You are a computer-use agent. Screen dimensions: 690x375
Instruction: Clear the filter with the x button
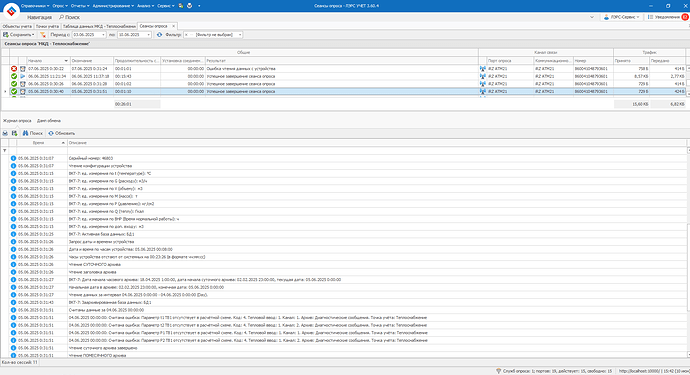186,35
